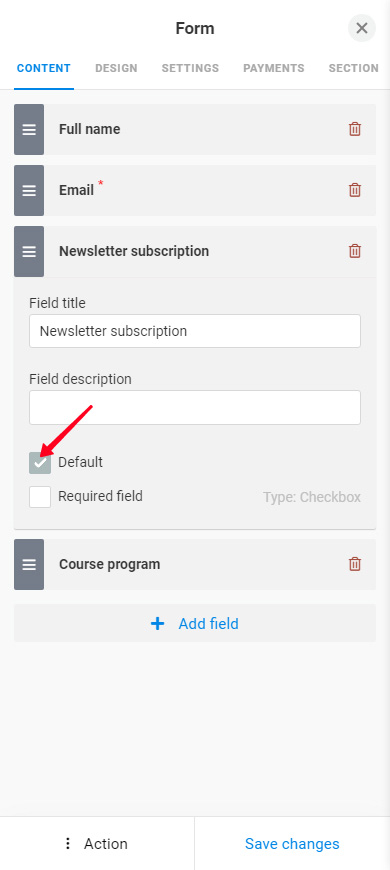Go to the Payments tab
The width and height of the screenshot is (390, 870).
(x=273, y=68)
